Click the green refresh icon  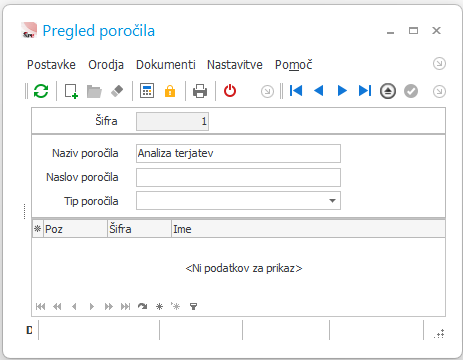tap(41, 91)
